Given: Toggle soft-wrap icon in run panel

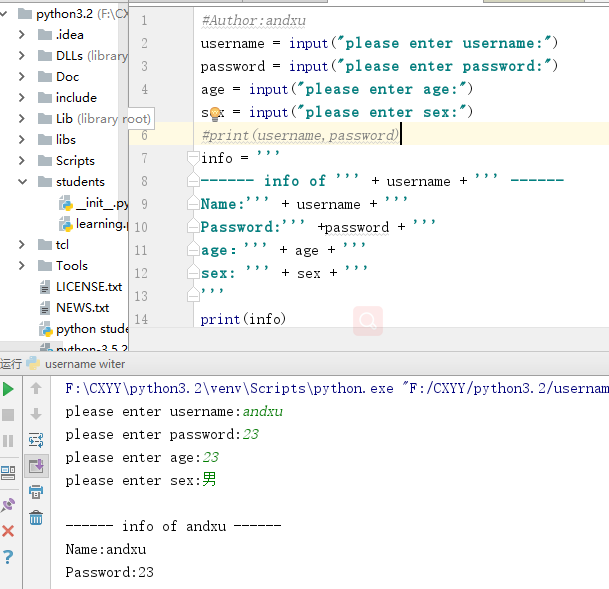Looking at the screenshot, I should coord(36,440).
